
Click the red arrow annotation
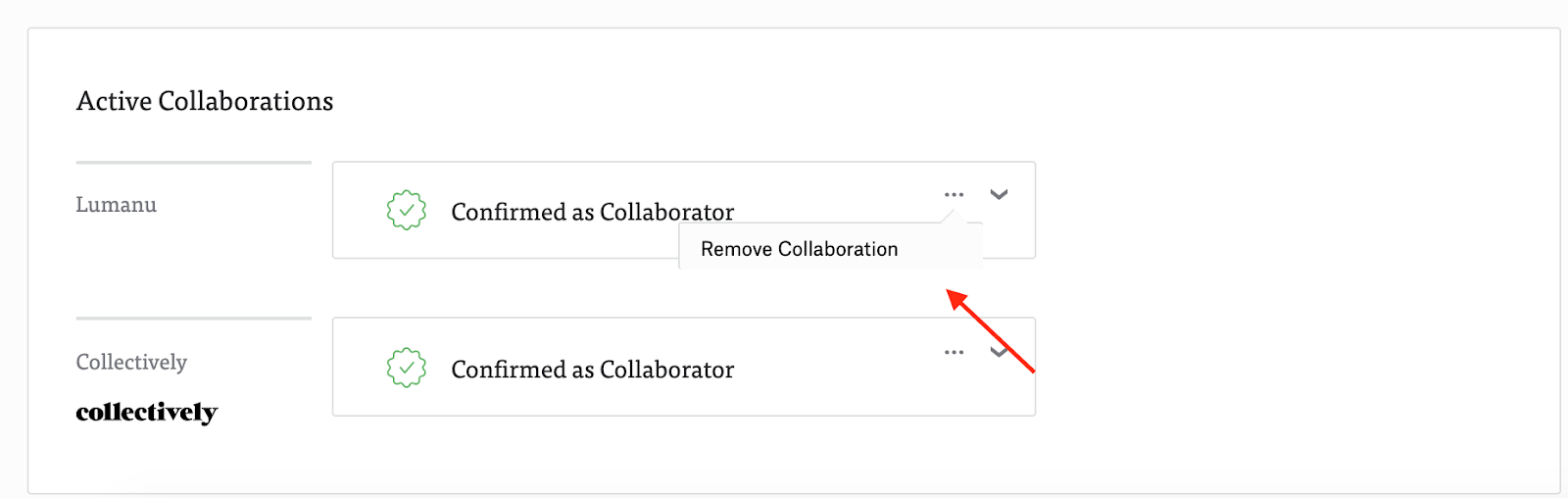pyautogui.click(x=990, y=330)
